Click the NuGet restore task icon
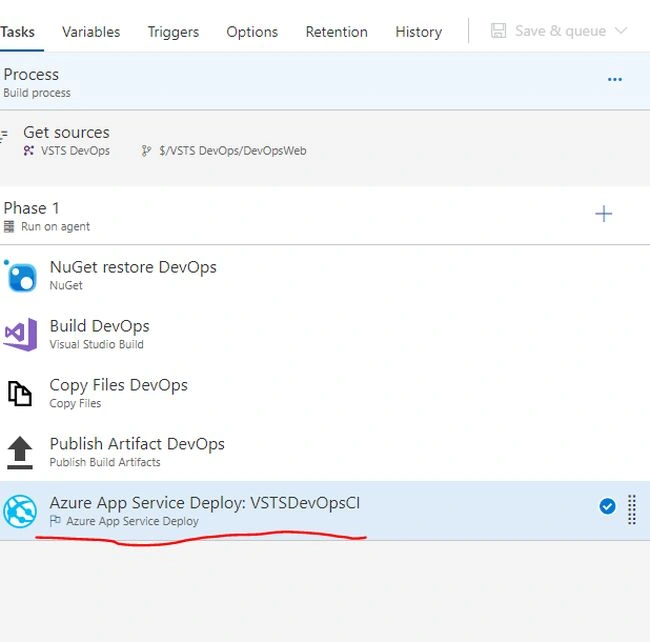Image resolution: width=650 pixels, height=642 pixels. tap(21, 276)
